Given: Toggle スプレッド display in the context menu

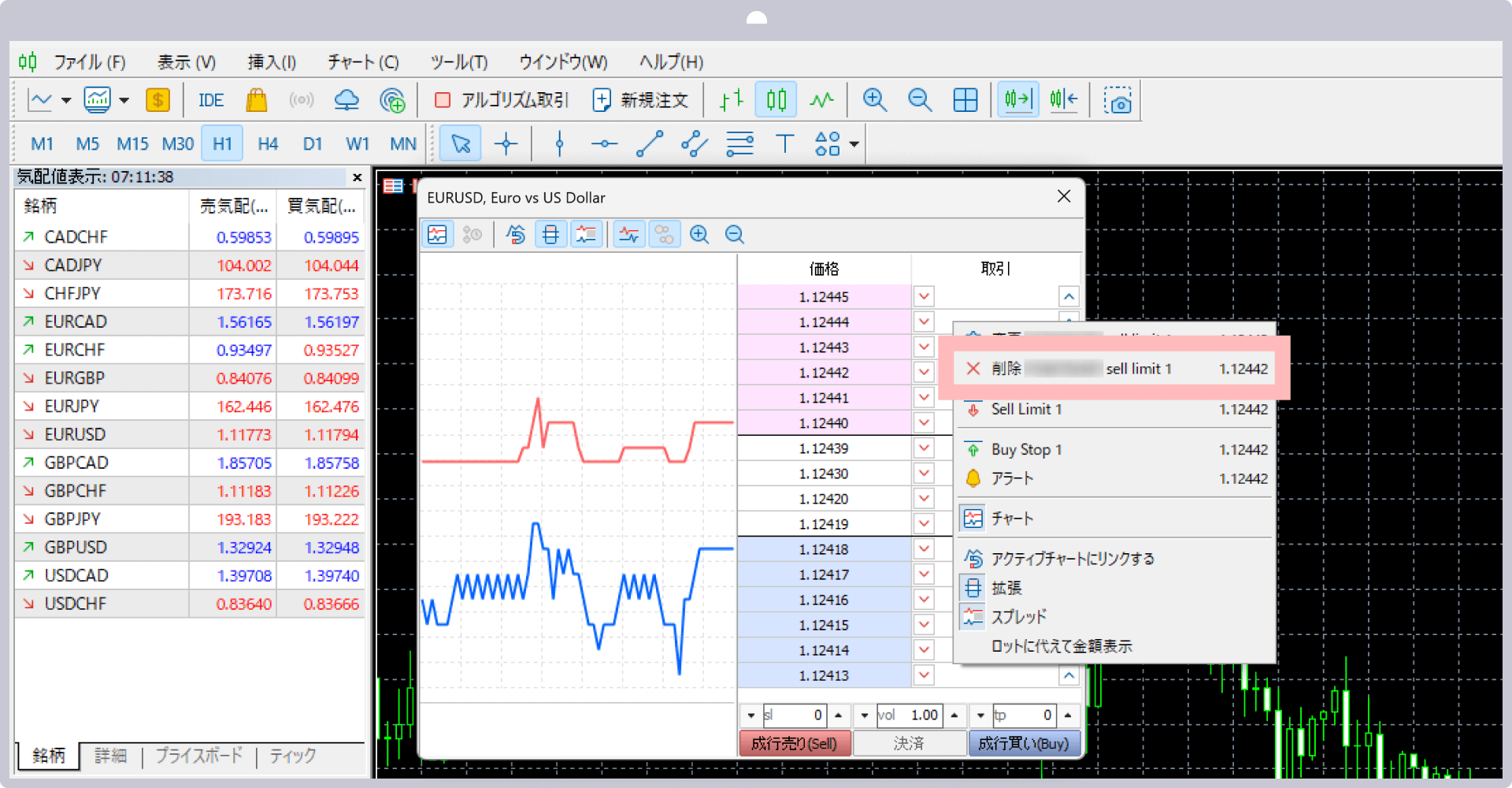Looking at the screenshot, I should pos(1017,617).
